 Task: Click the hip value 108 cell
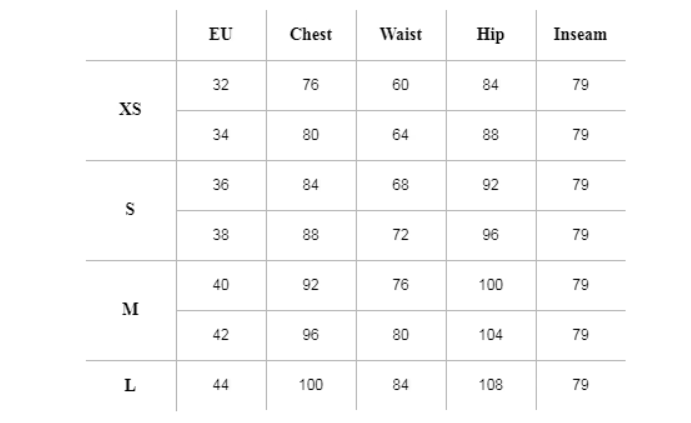coord(490,385)
